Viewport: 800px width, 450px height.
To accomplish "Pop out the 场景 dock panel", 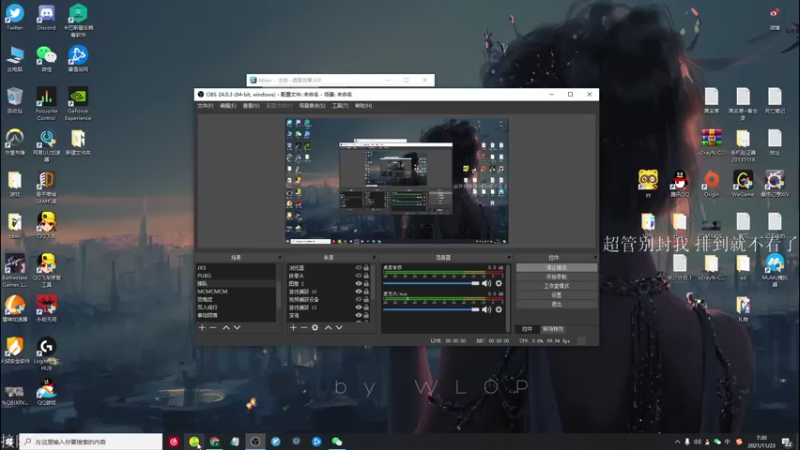I will (x=280, y=257).
